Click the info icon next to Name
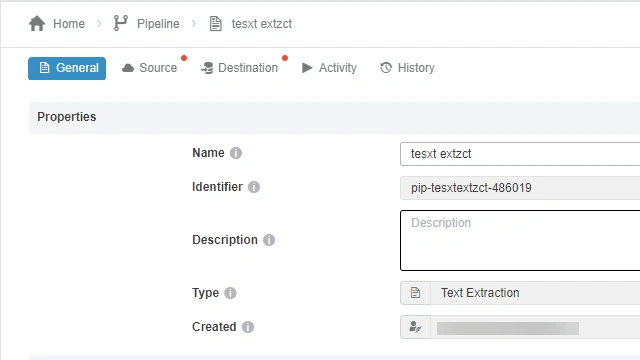Viewport: 640px width, 360px height. pos(236,153)
